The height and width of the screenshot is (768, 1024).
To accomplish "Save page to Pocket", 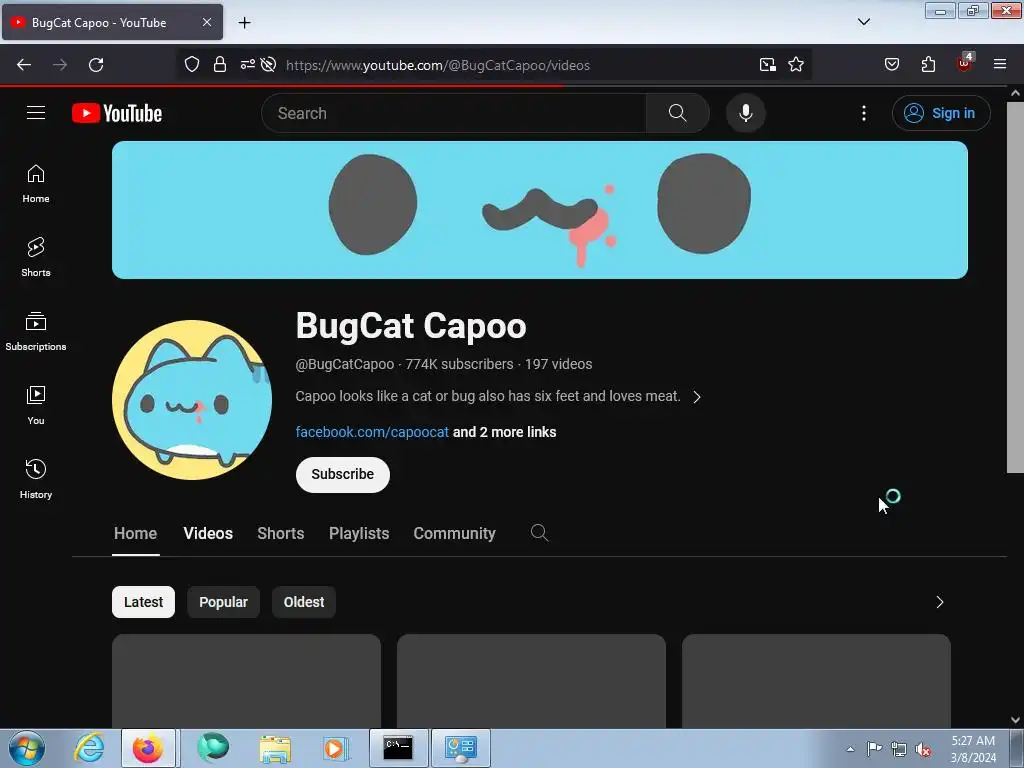I will (x=891, y=65).
